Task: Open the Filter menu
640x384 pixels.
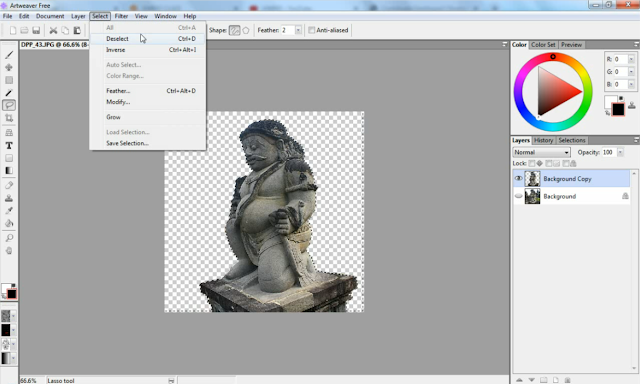Action: point(121,16)
